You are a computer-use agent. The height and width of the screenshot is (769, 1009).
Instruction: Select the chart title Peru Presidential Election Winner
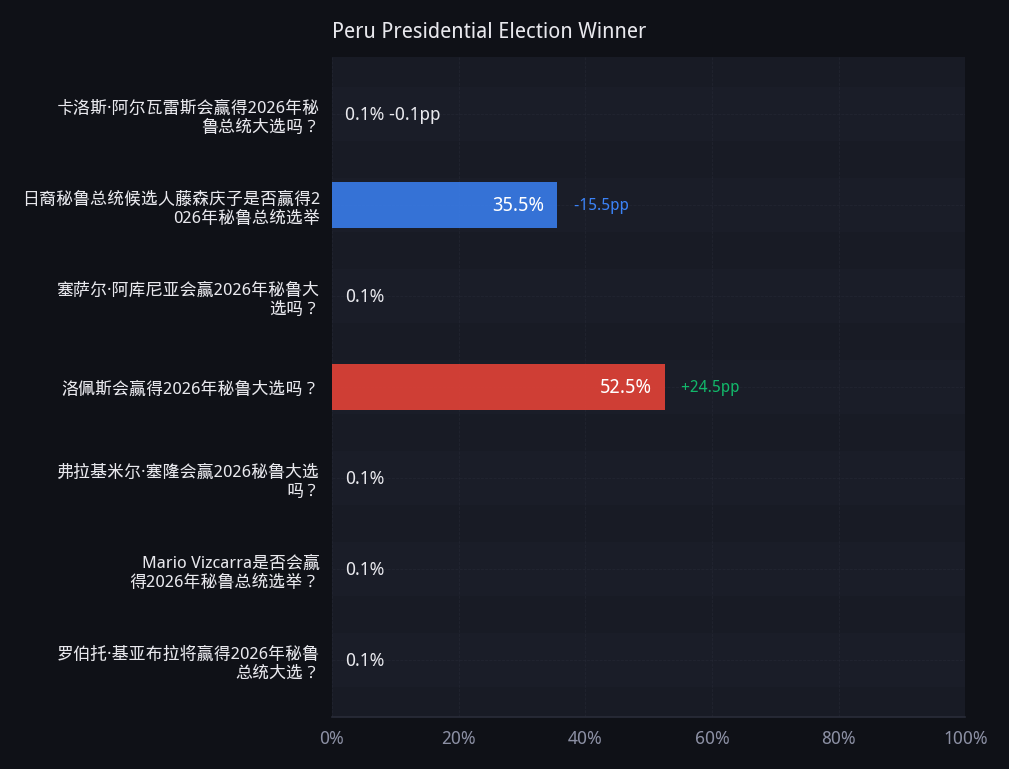click(x=488, y=30)
